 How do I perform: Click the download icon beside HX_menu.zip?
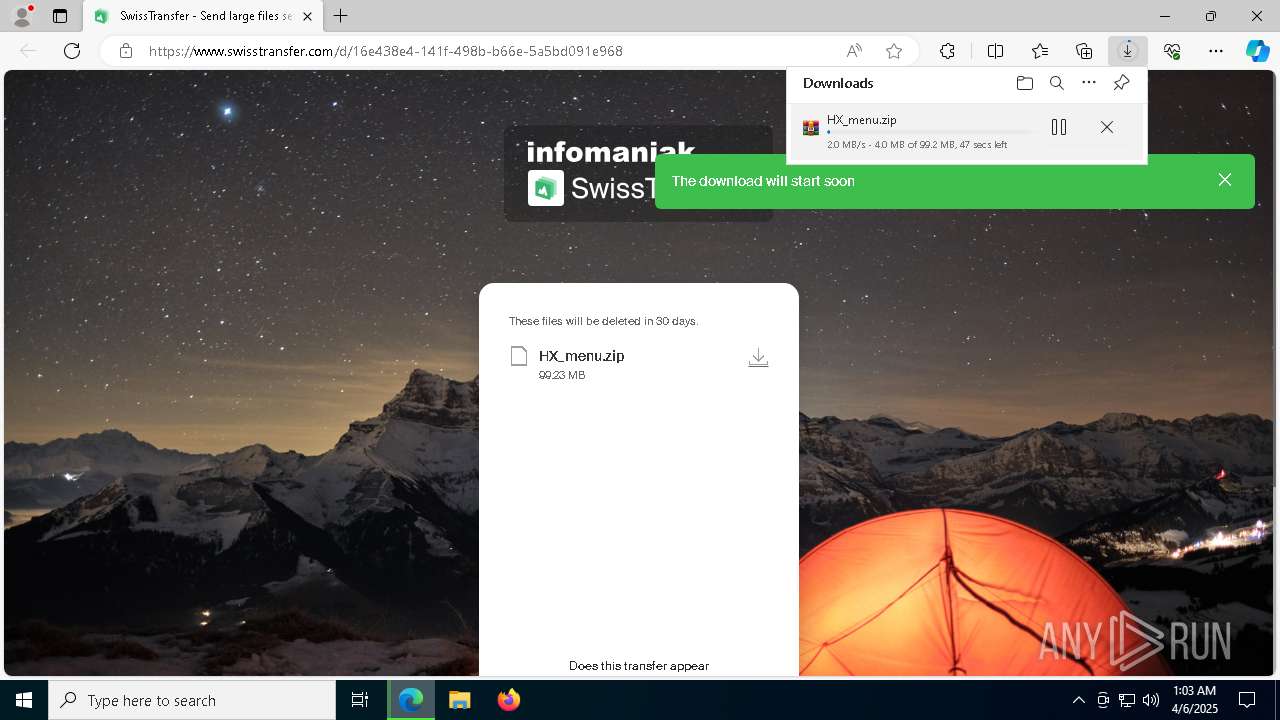758,358
